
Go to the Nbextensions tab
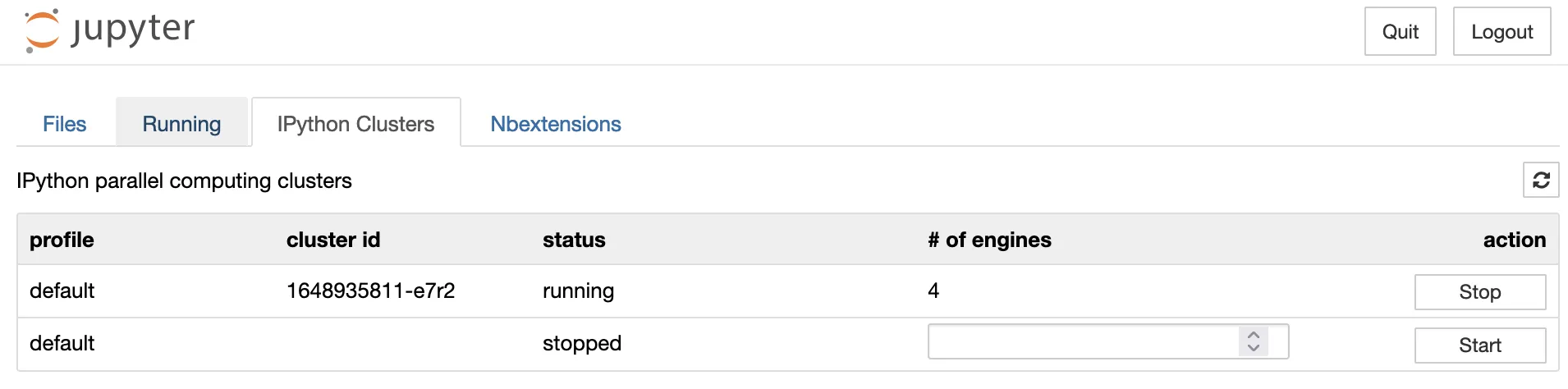[556, 124]
